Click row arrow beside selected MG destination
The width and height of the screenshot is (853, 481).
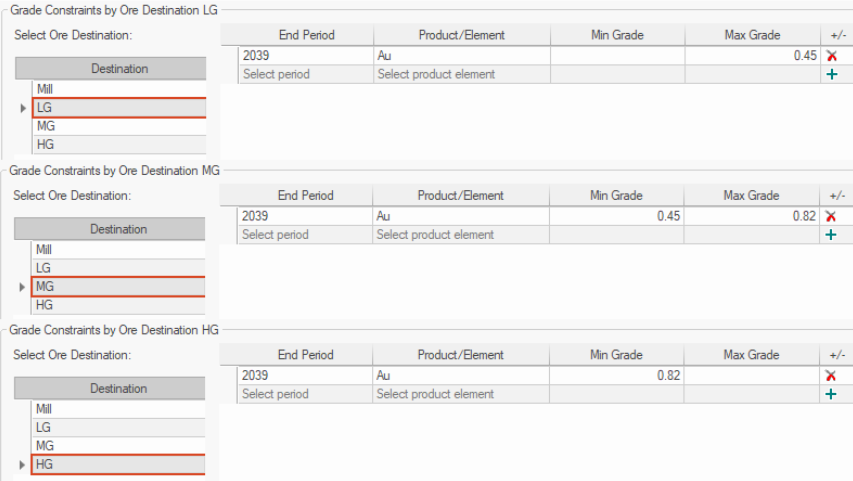coord(22,287)
